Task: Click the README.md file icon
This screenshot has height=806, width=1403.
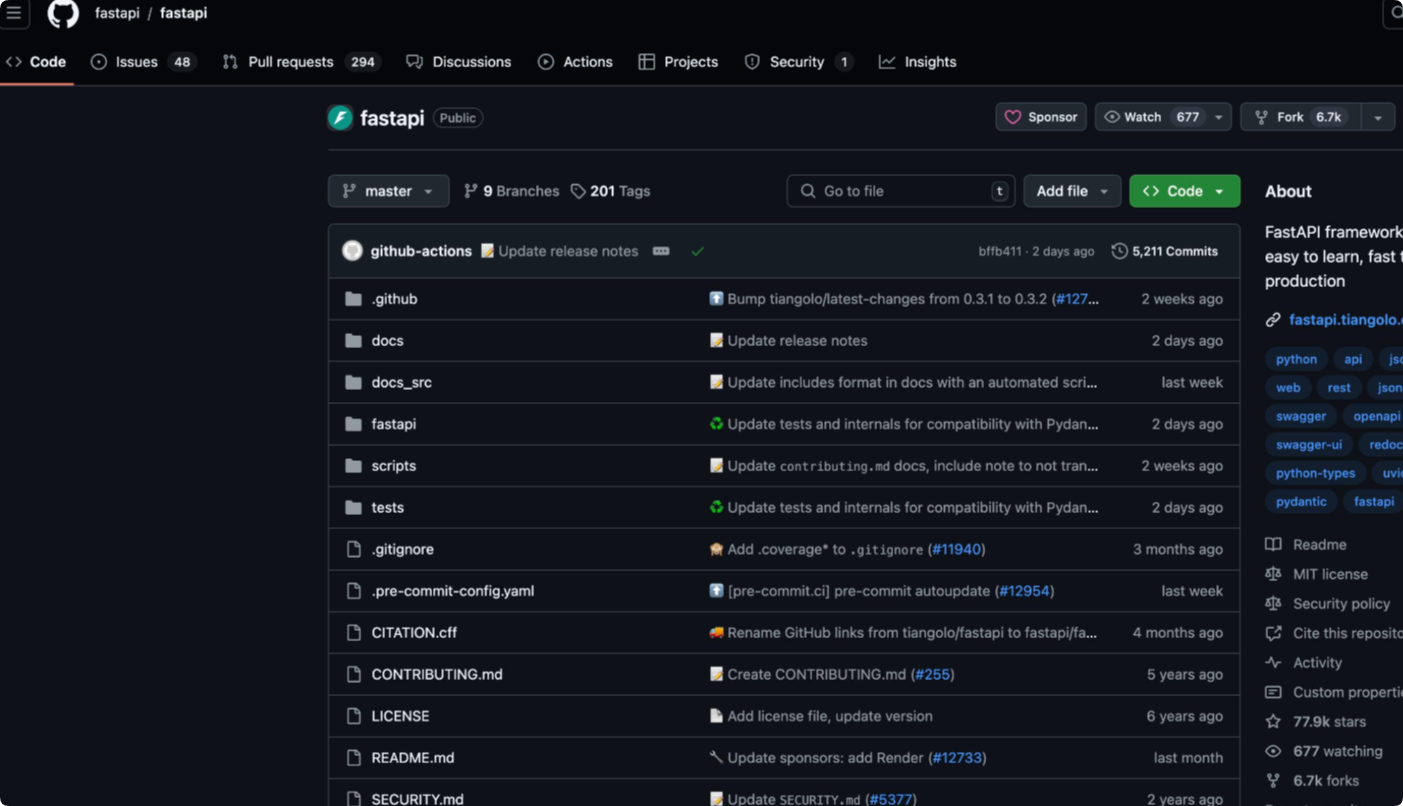Action: 353,758
